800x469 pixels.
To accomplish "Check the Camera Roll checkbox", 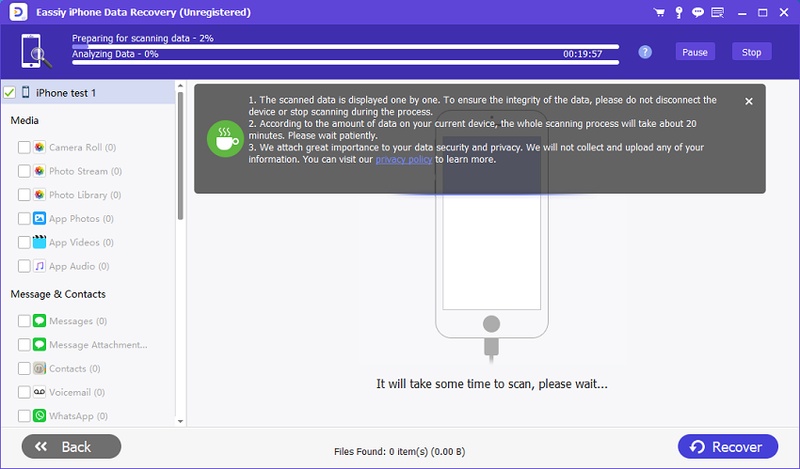I will point(24,147).
